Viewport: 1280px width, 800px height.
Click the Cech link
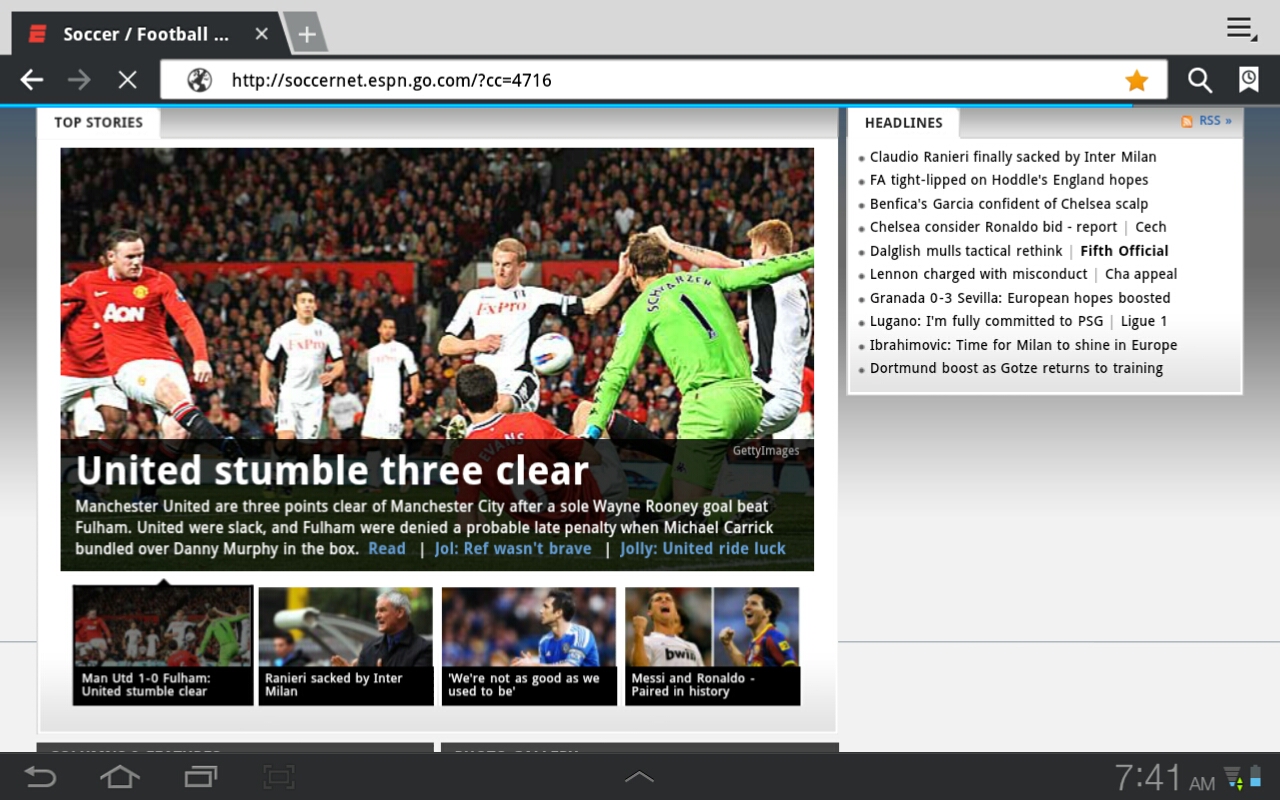[1151, 227]
